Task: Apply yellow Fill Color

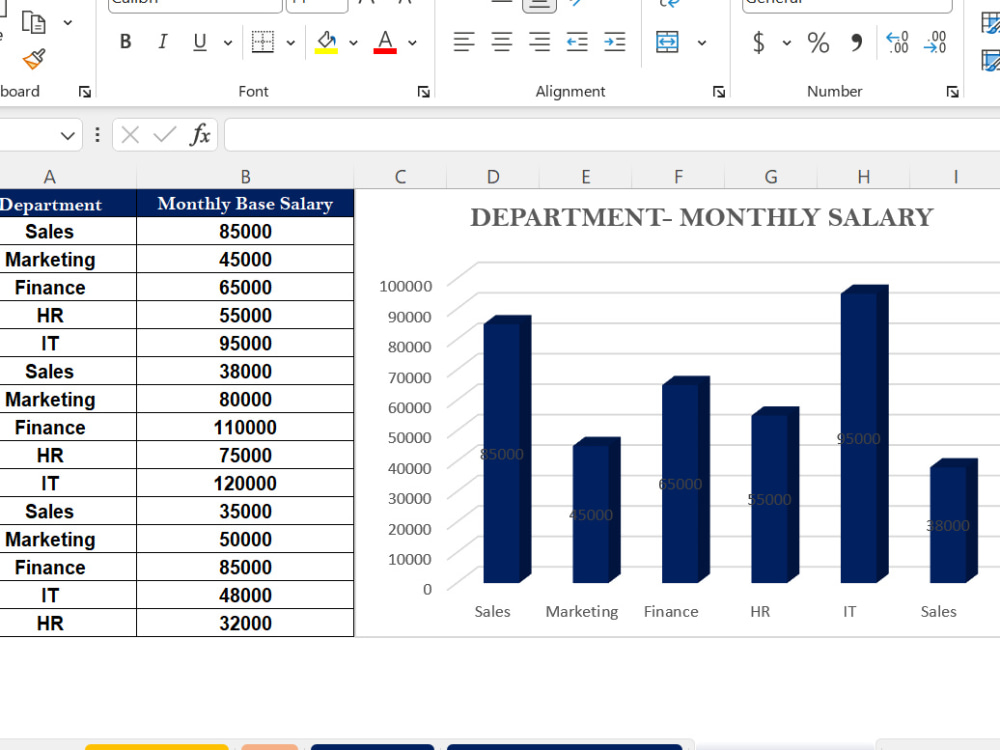Action: 327,42
